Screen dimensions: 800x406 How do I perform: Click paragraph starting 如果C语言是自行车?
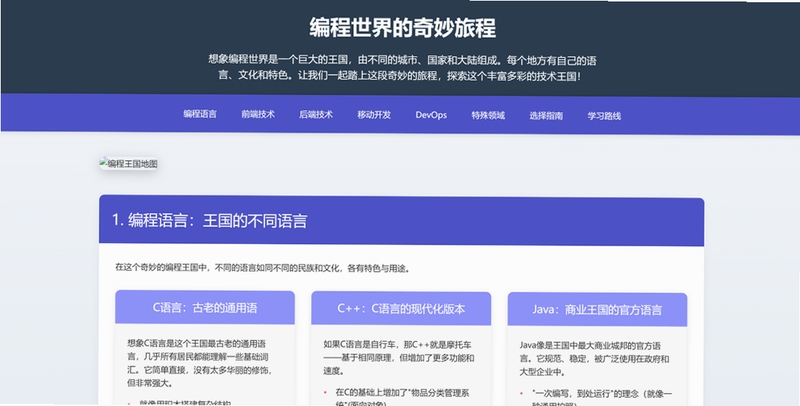coord(399,358)
